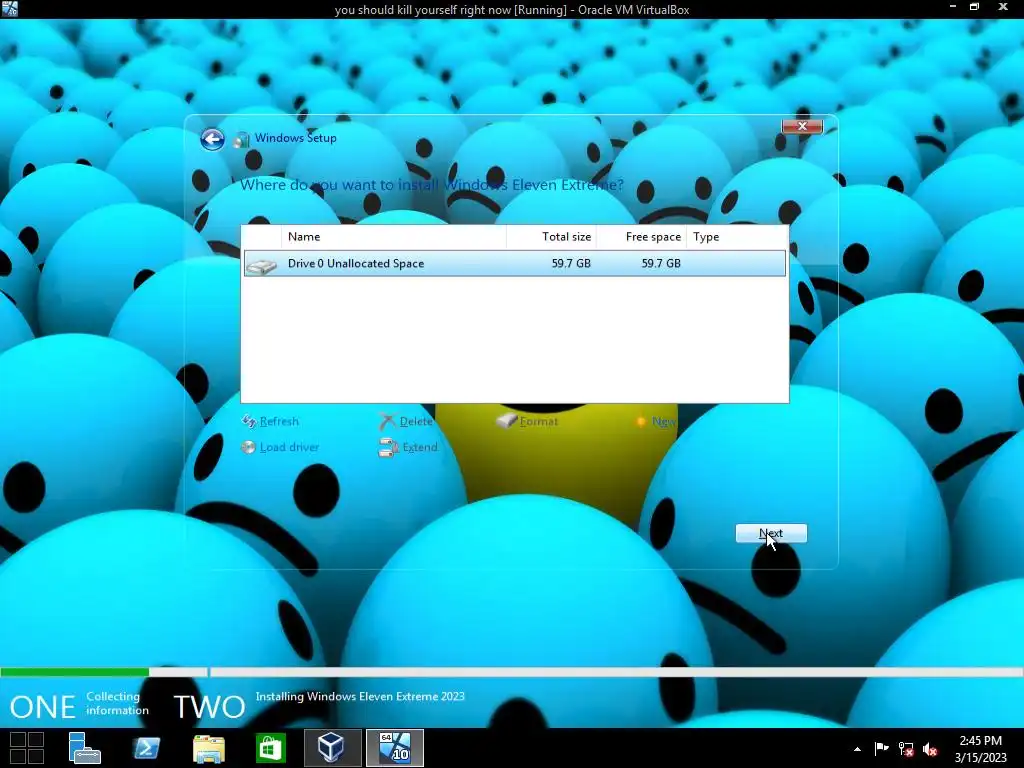Close the VirtualBox VM window
Viewport: 1024px width, 768px height.
pyautogui.click(x=1002, y=7)
